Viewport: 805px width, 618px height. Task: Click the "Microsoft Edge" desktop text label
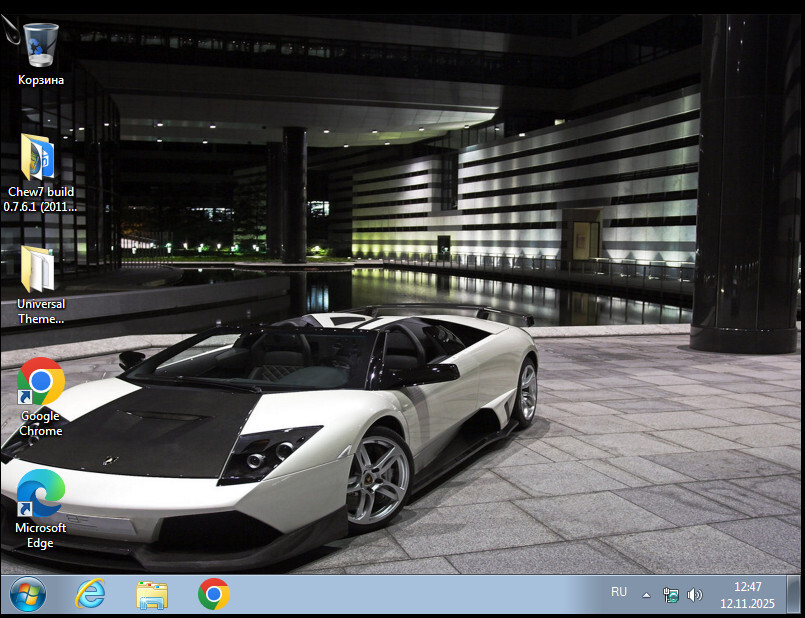point(41,535)
